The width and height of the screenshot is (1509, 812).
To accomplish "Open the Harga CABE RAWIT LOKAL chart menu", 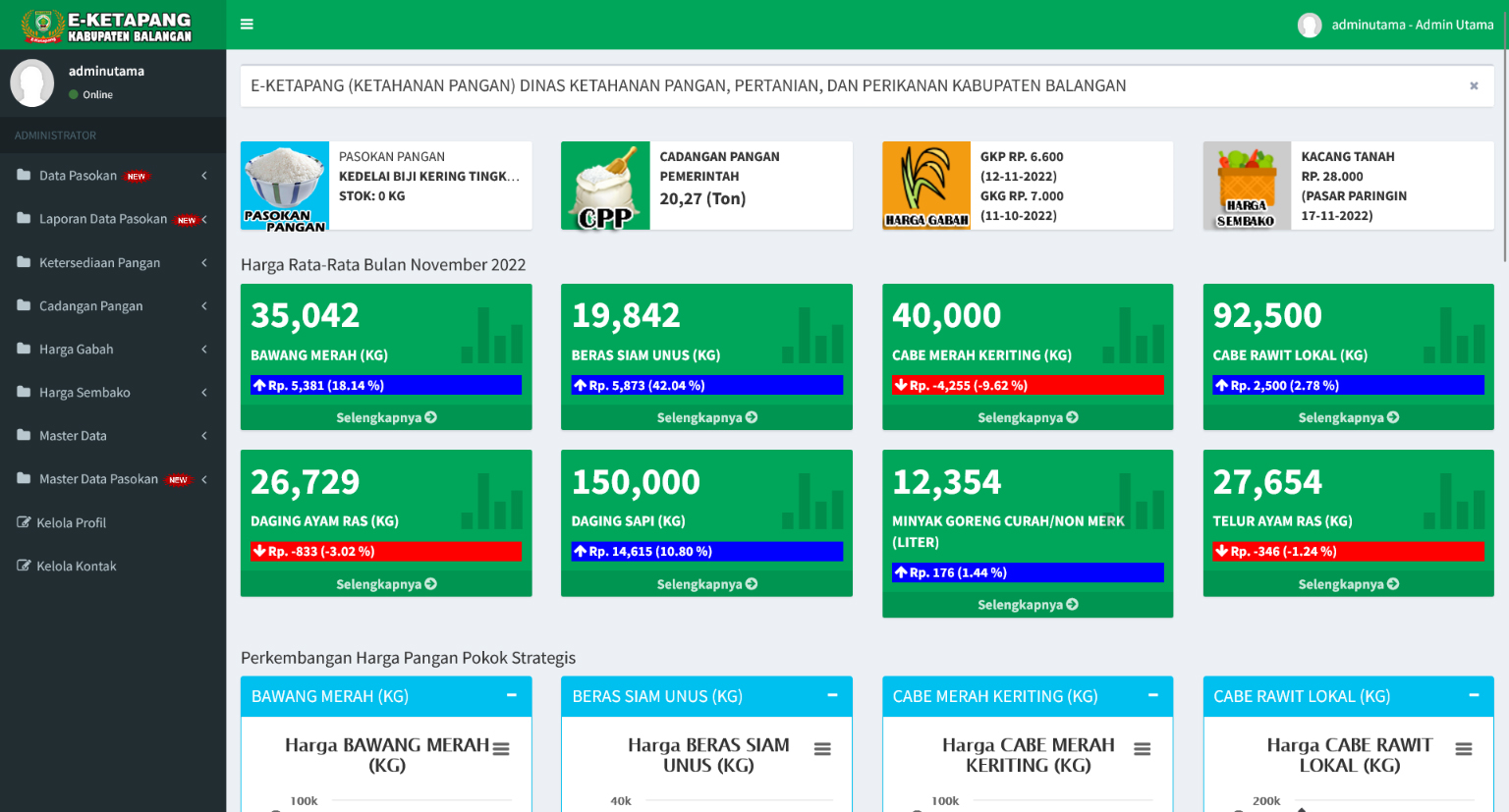I will click(x=1463, y=749).
